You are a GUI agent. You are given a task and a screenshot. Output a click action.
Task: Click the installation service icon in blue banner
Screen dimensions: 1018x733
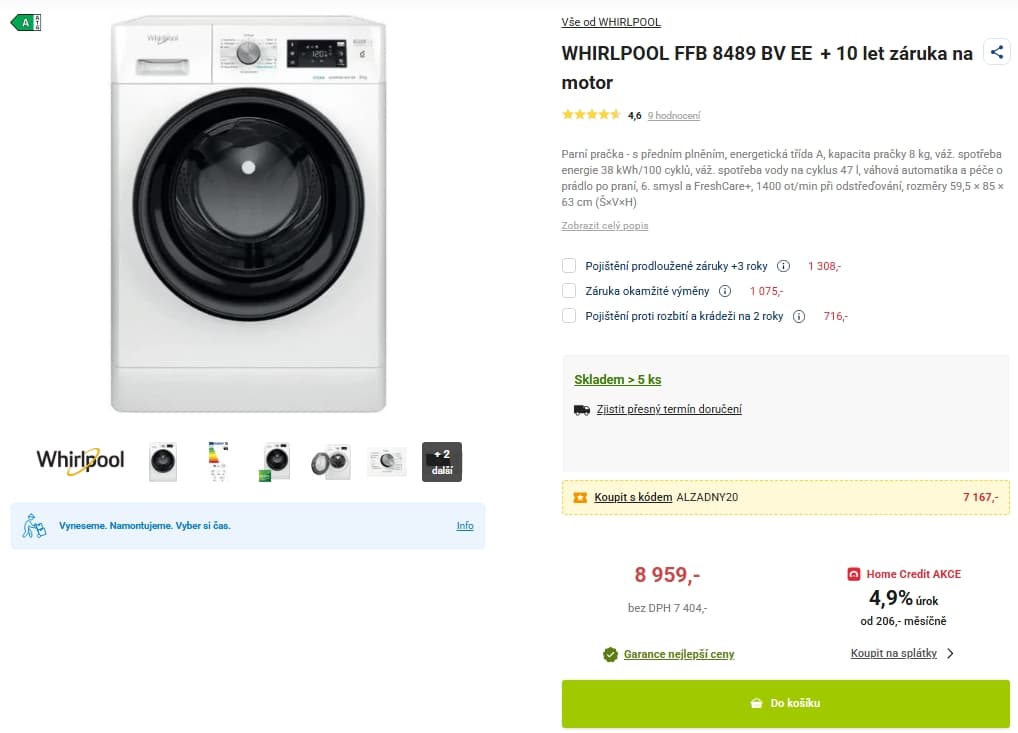tap(30, 525)
